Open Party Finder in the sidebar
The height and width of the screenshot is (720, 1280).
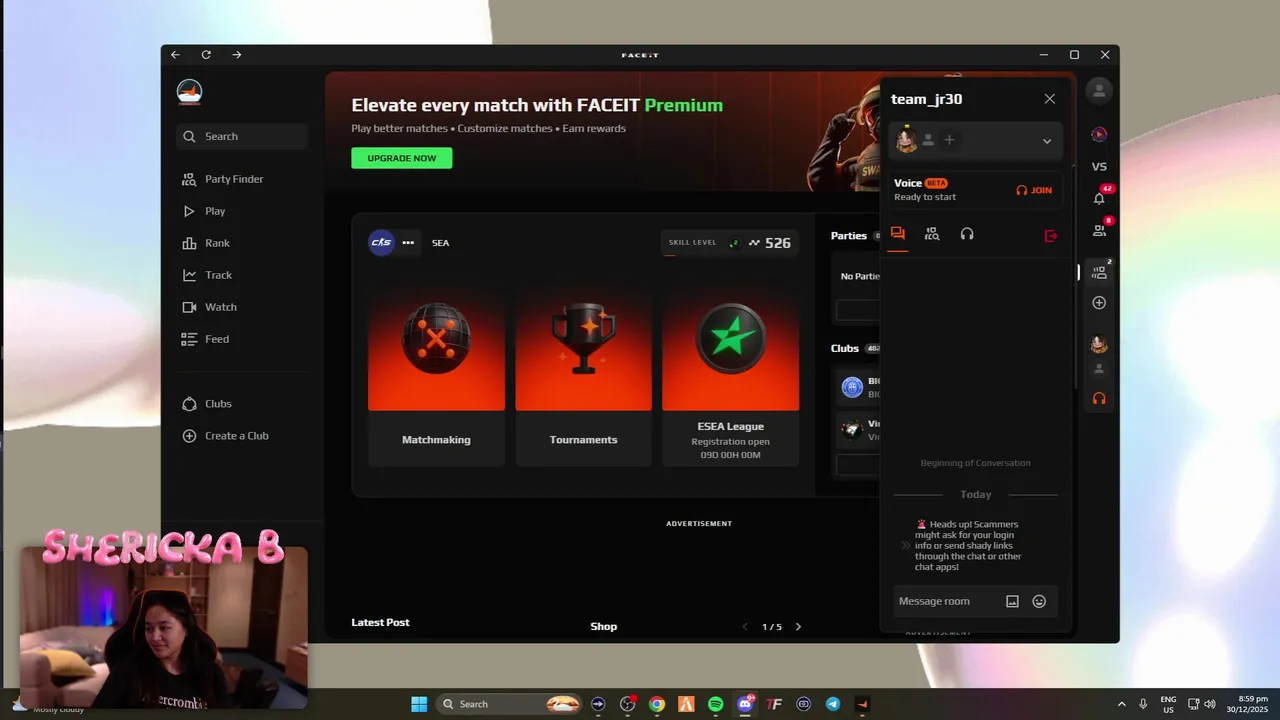point(223,179)
